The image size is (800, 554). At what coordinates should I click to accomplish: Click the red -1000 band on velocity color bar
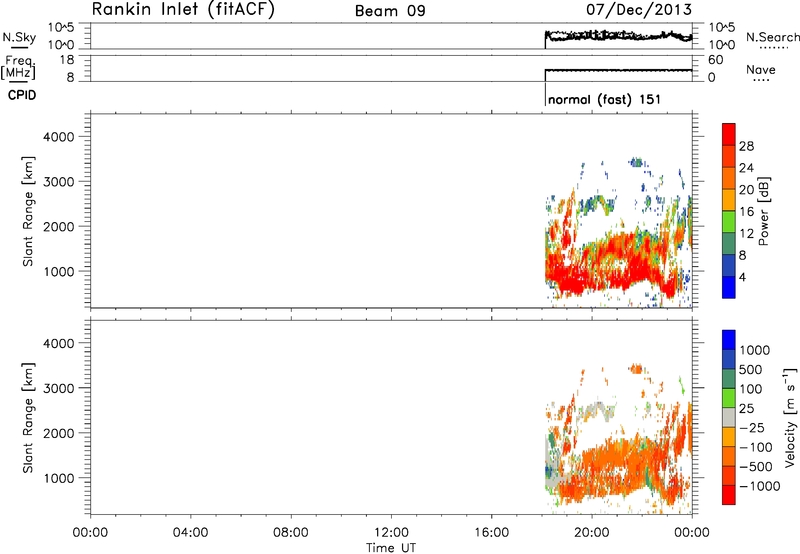[x=729, y=495]
